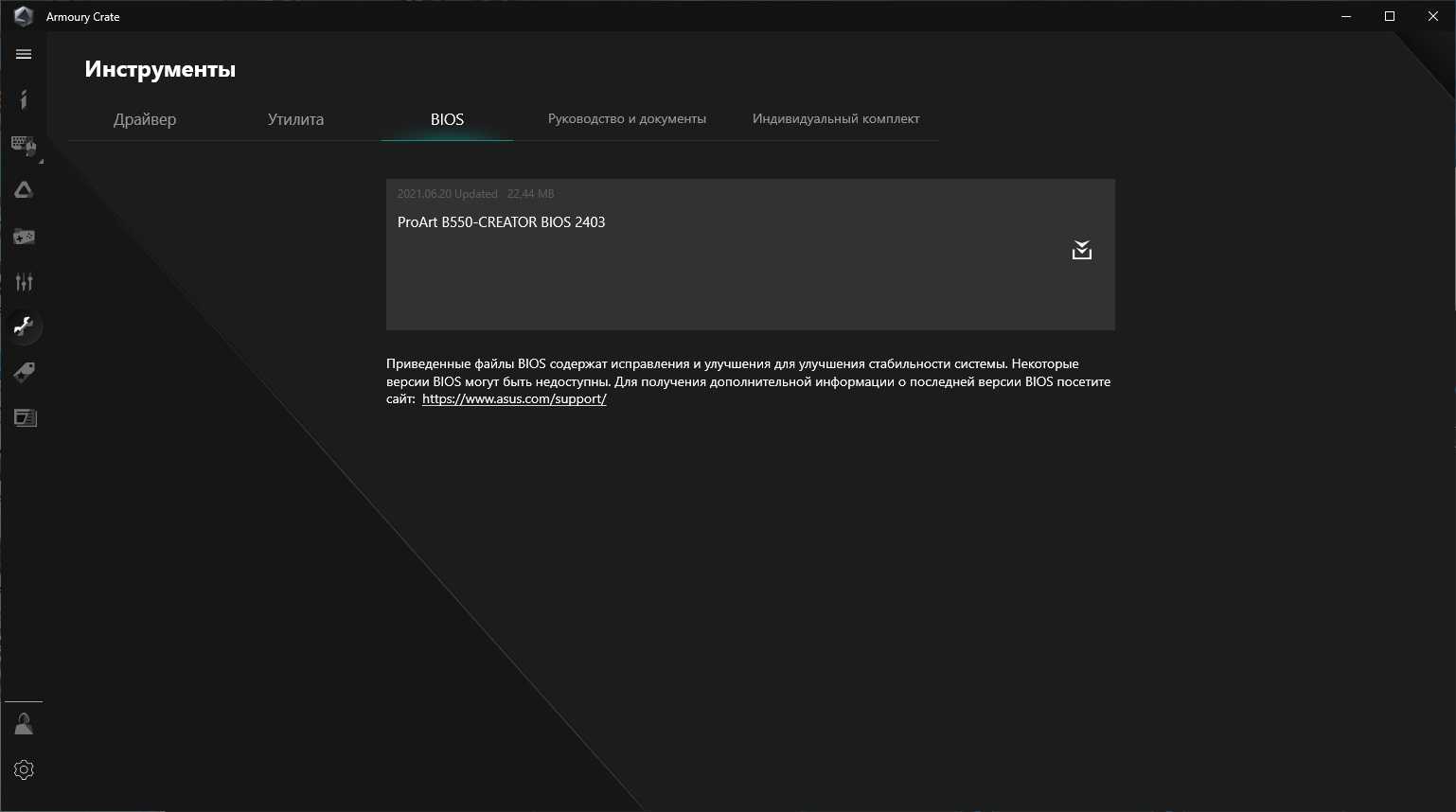
Task: Open the Devices keyboard and mouse icon
Action: (24, 145)
